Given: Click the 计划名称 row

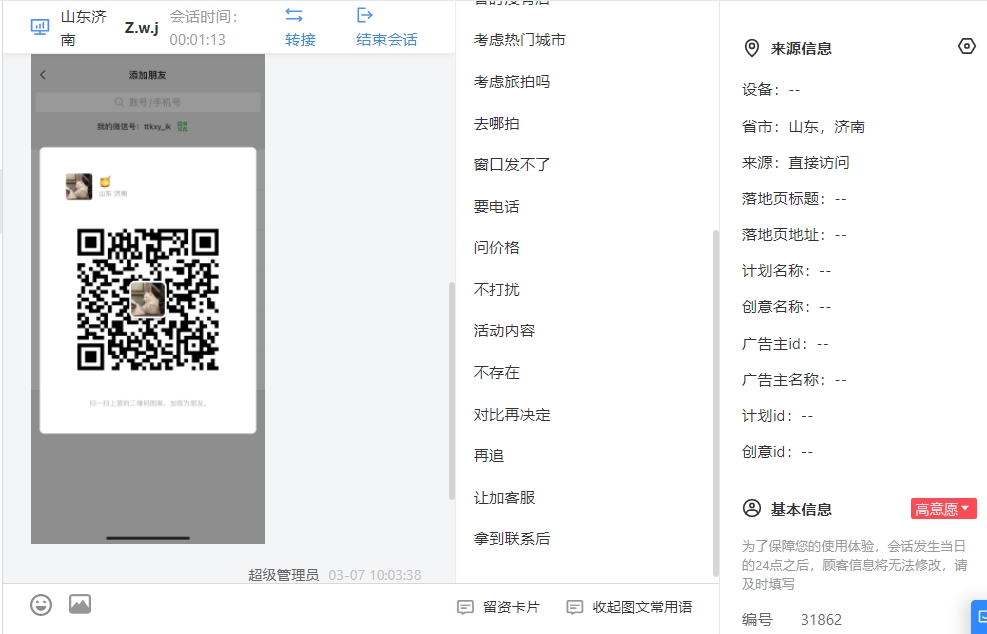Looking at the screenshot, I should pos(786,271).
